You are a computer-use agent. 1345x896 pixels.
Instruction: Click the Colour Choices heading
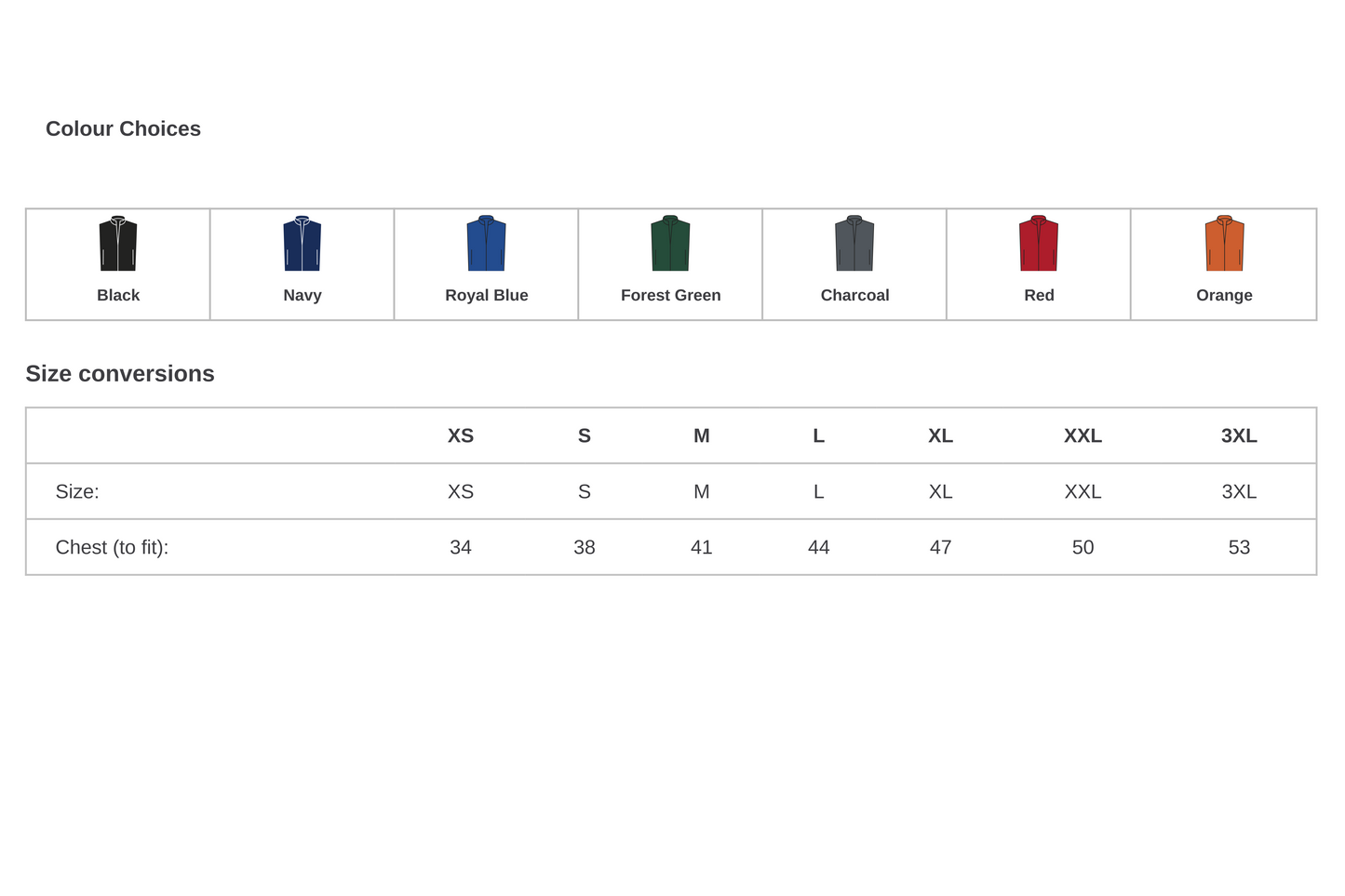(124, 128)
